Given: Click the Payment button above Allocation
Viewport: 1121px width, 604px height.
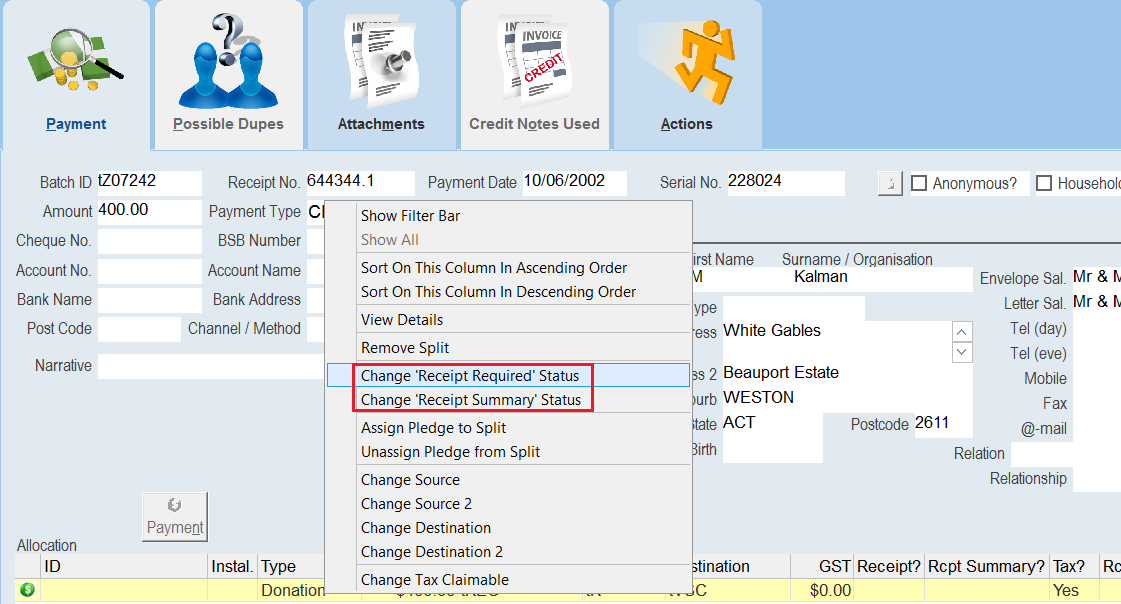Looking at the screenshot, I should coord(174,516).
